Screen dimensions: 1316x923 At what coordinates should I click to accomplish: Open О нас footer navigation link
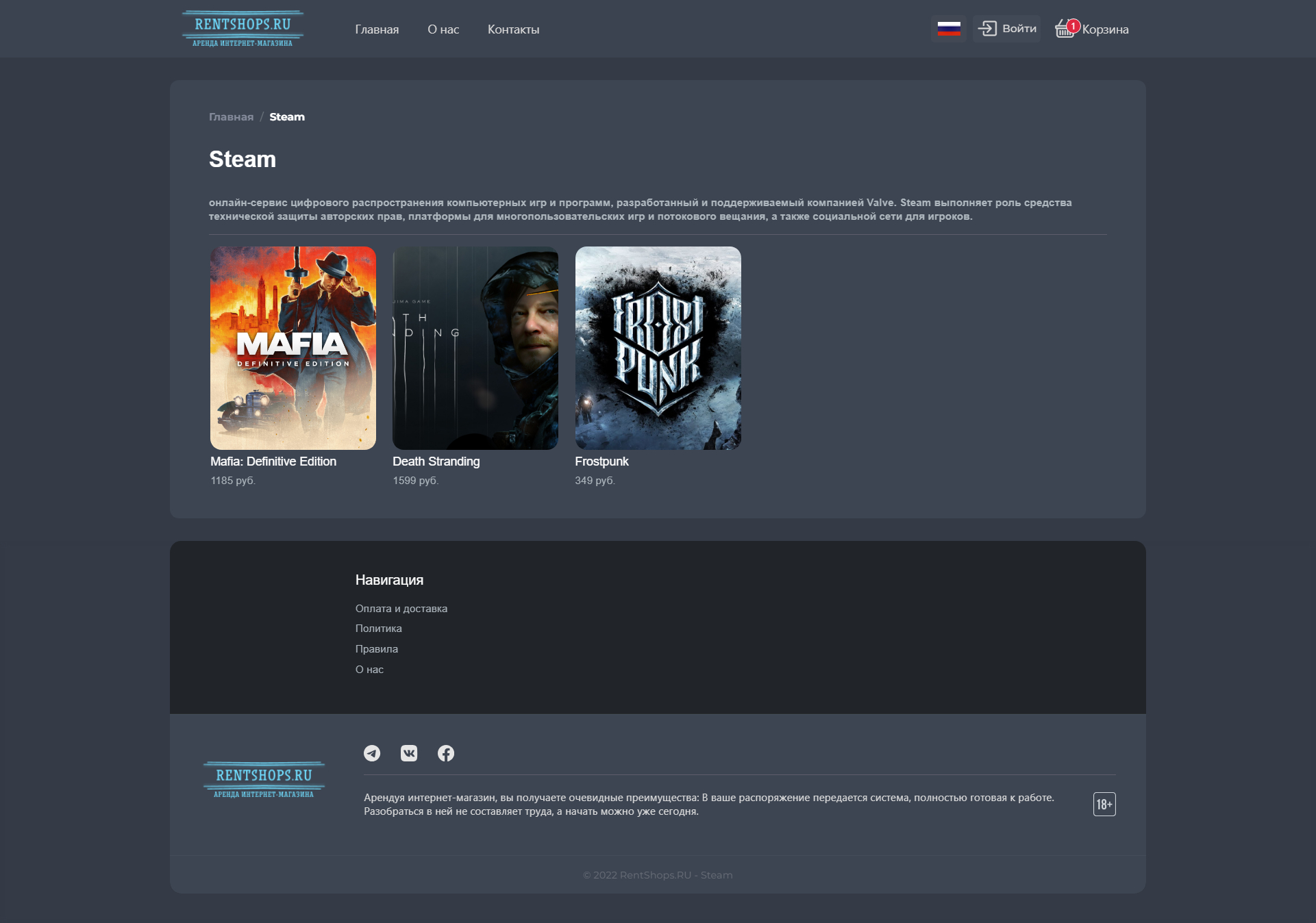(x=369, y=670)
